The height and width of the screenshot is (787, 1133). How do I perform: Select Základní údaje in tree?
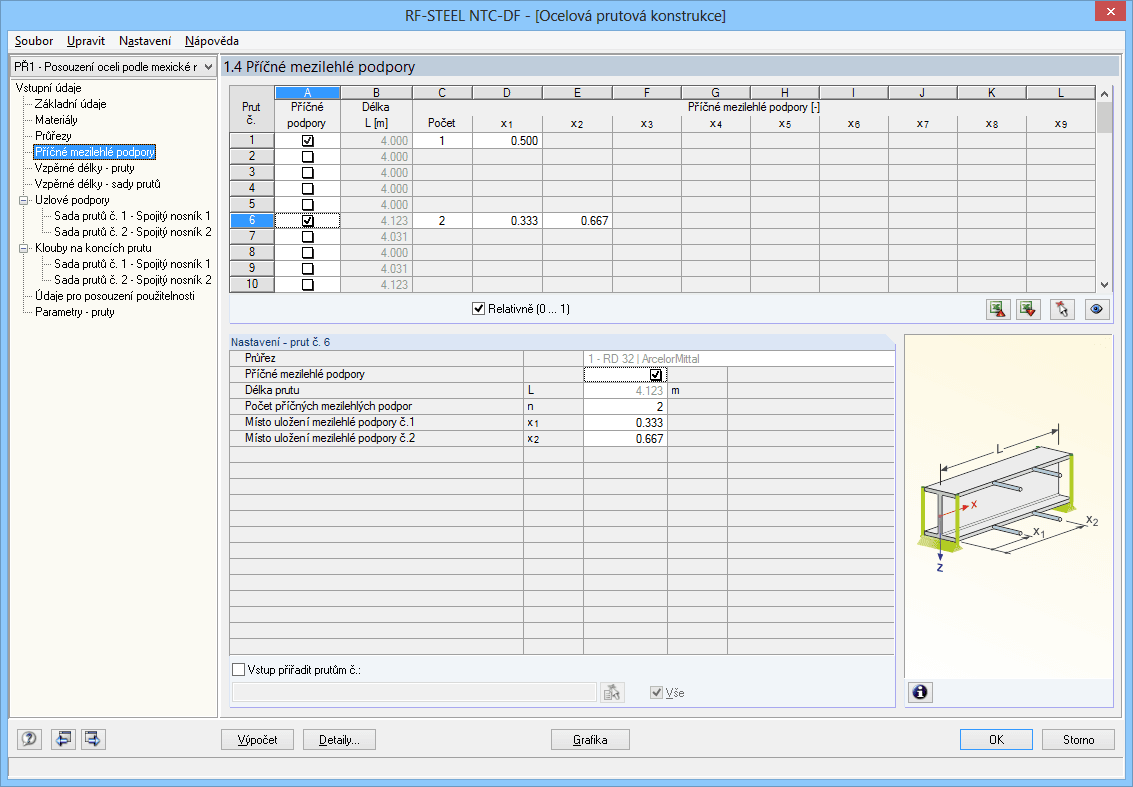pos(71,104)
